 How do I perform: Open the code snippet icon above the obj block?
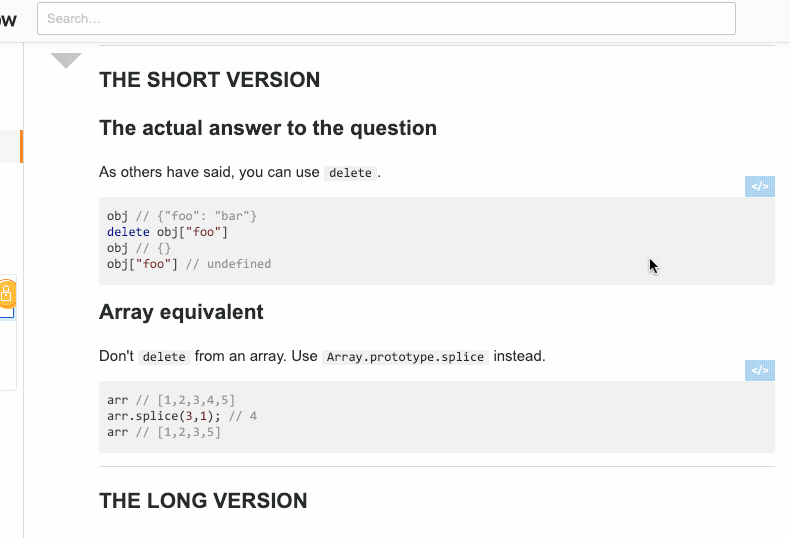coord(760,186)
